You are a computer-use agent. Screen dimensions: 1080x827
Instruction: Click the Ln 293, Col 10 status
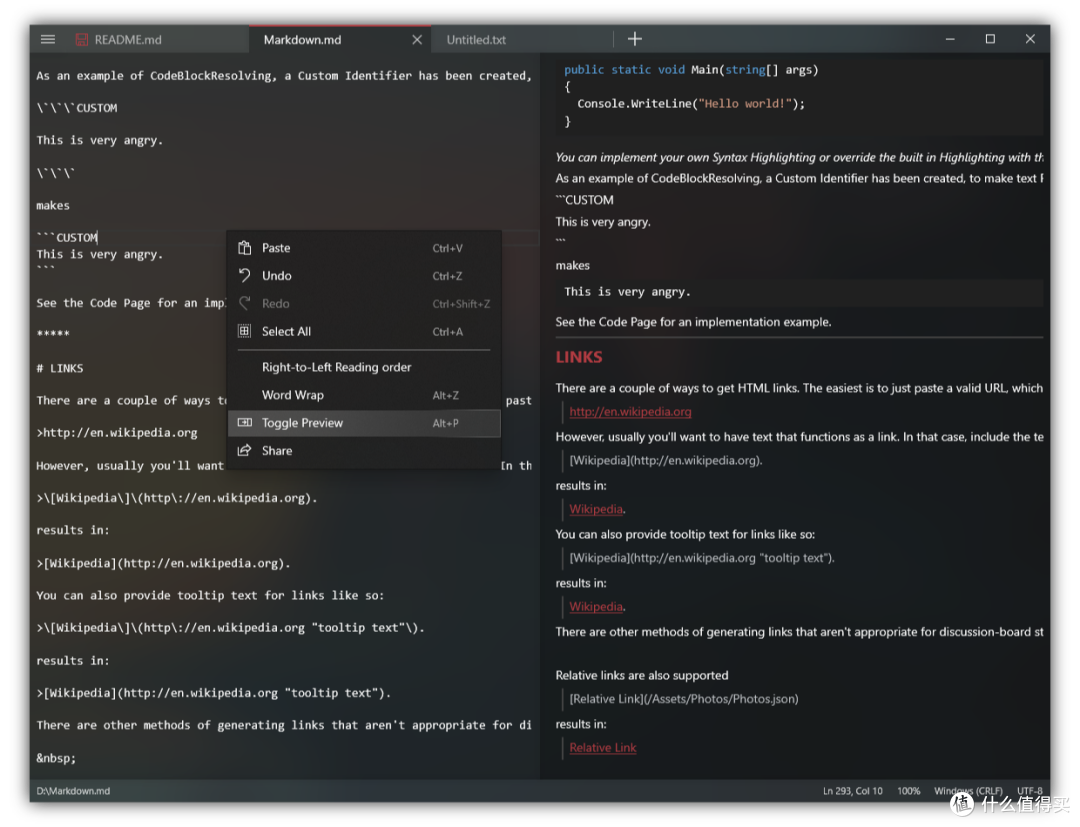(x=852, y=791)
